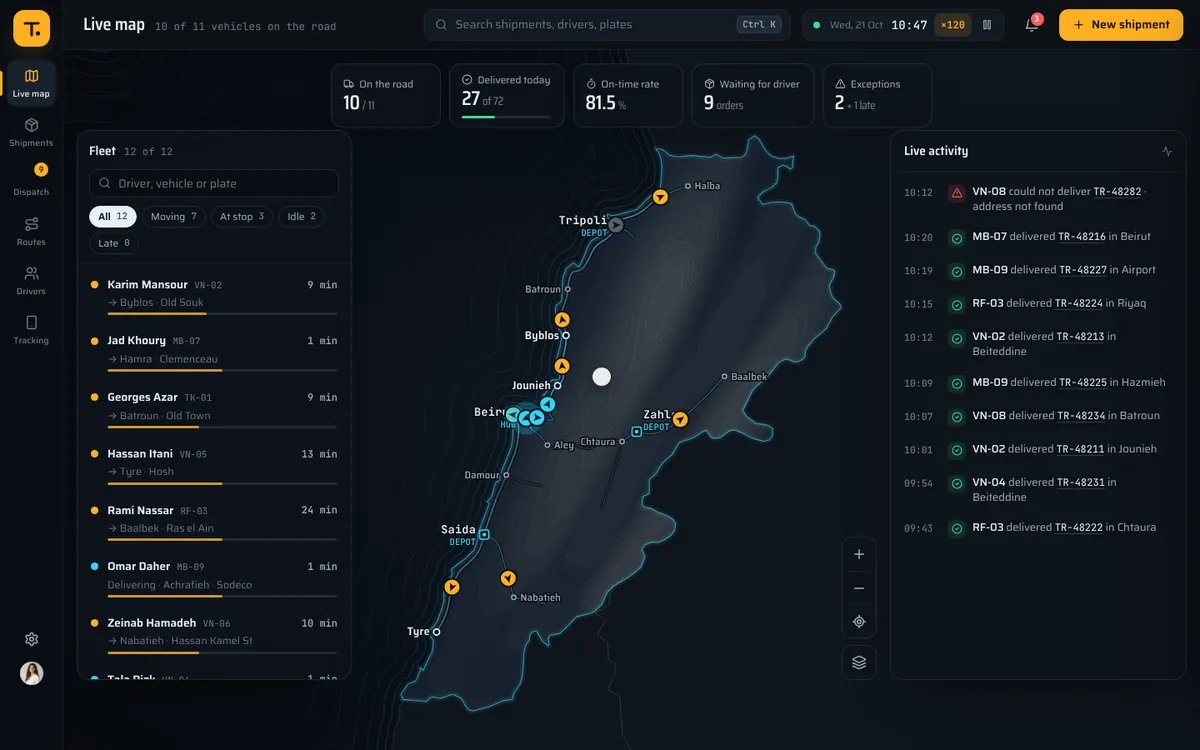Click the white round marker on the map

click(x=601, y=377)
